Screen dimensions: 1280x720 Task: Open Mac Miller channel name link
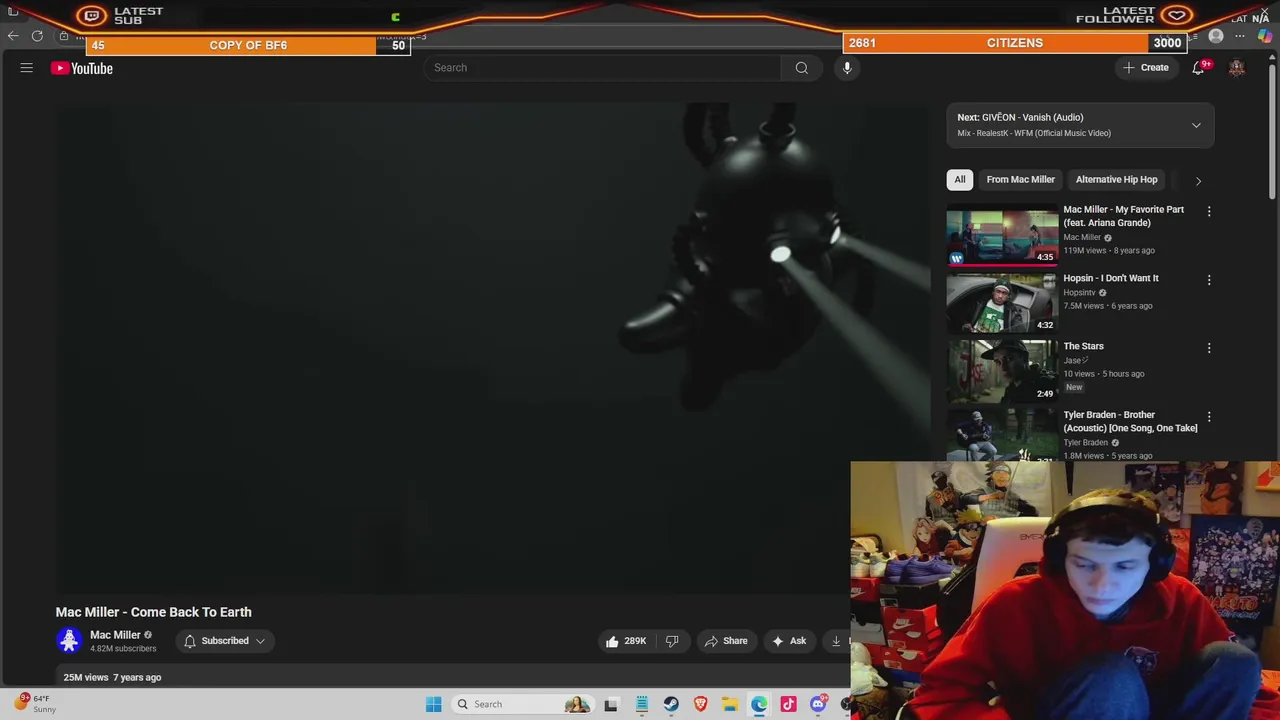[x=115, y=635]
